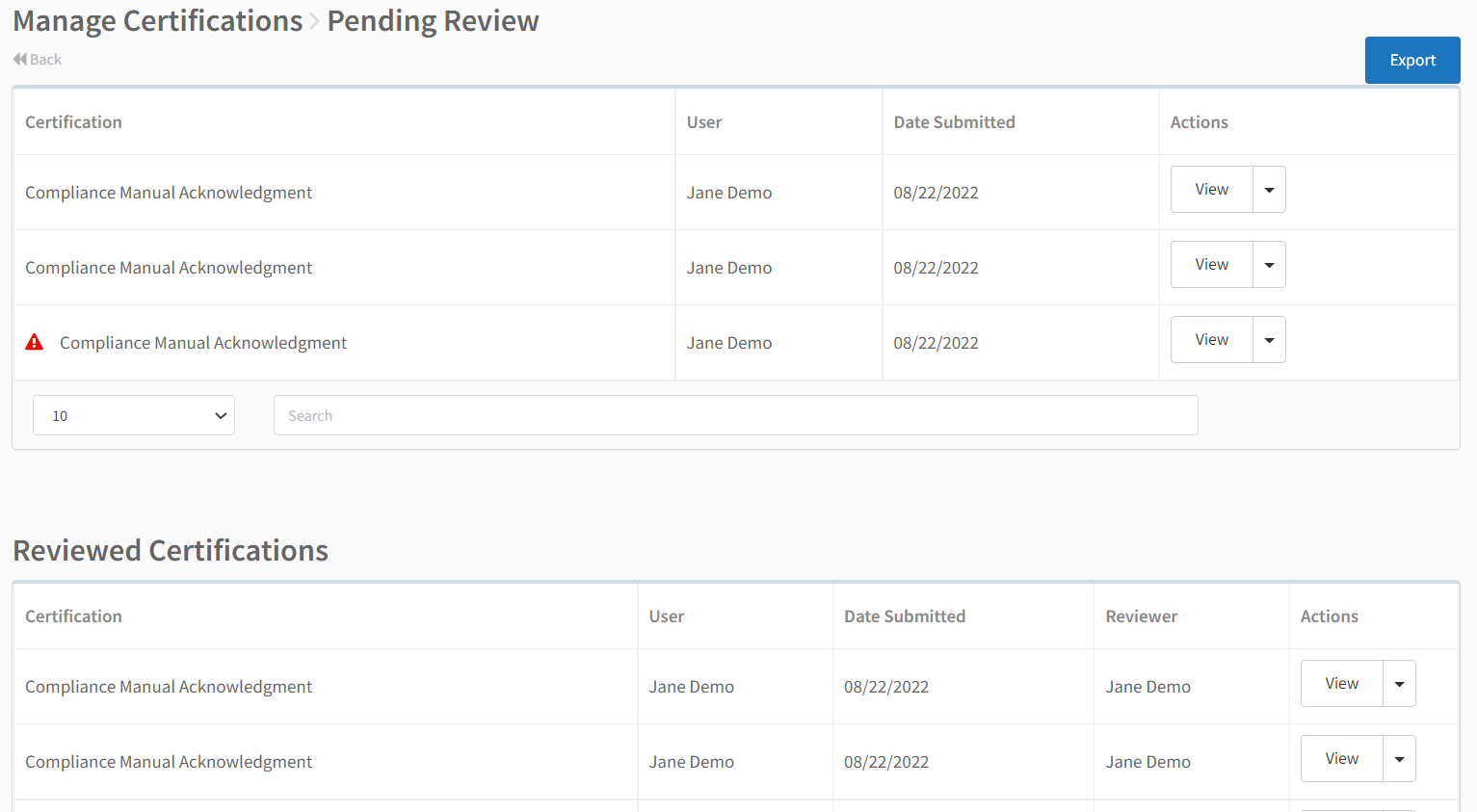View the second reviewed certification
Viewport: 1477px width, 812px height.
pos(1342,759)
